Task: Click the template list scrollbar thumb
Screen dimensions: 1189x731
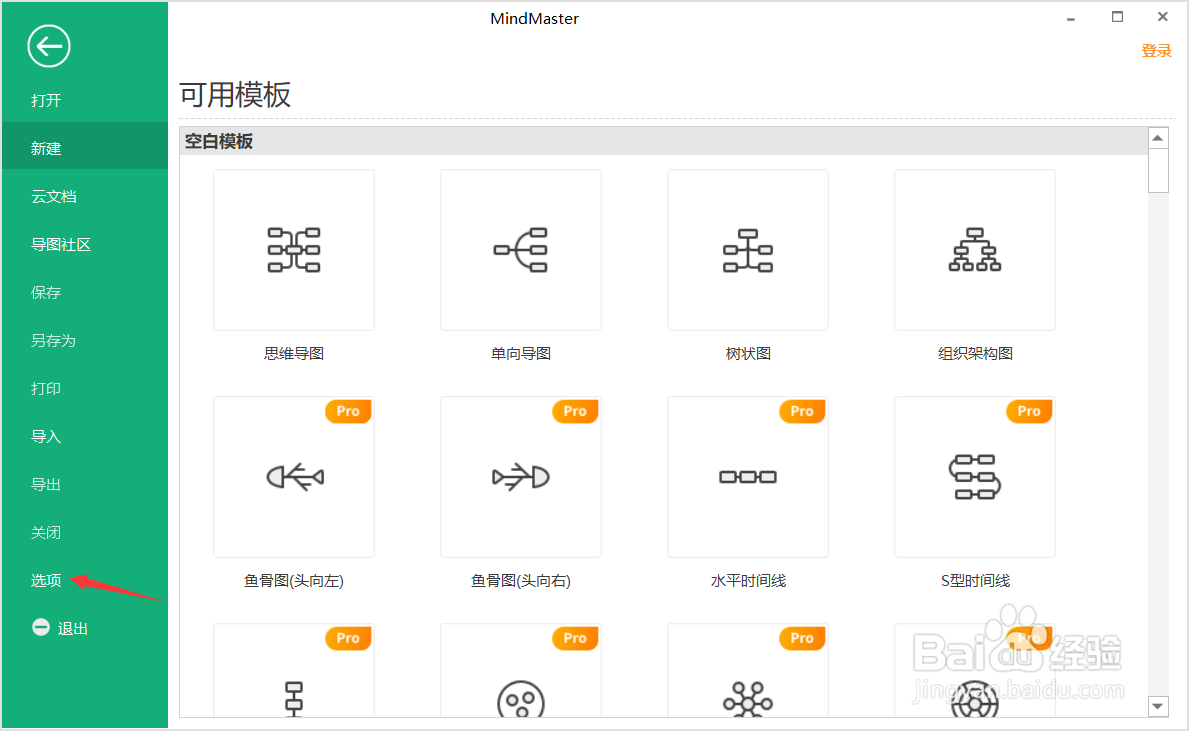Action: [1158, 171]
